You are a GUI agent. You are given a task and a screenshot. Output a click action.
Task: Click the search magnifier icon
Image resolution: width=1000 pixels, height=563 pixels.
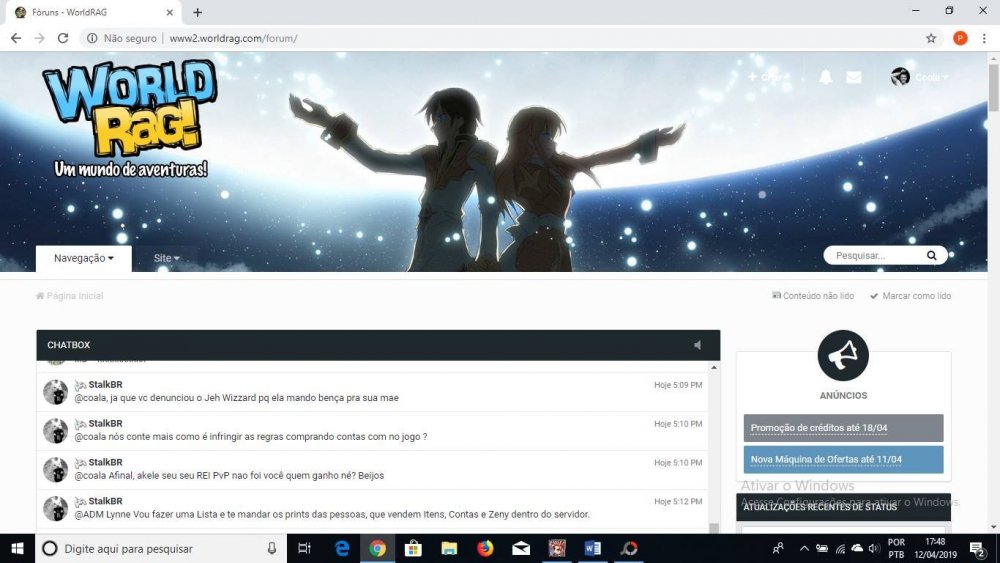click(932, 256)
